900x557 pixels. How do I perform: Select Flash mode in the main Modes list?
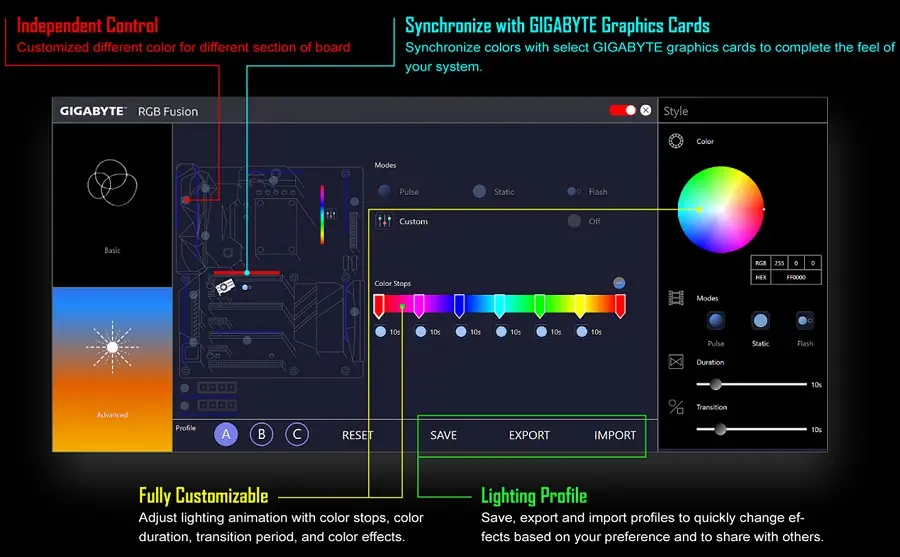574,191
